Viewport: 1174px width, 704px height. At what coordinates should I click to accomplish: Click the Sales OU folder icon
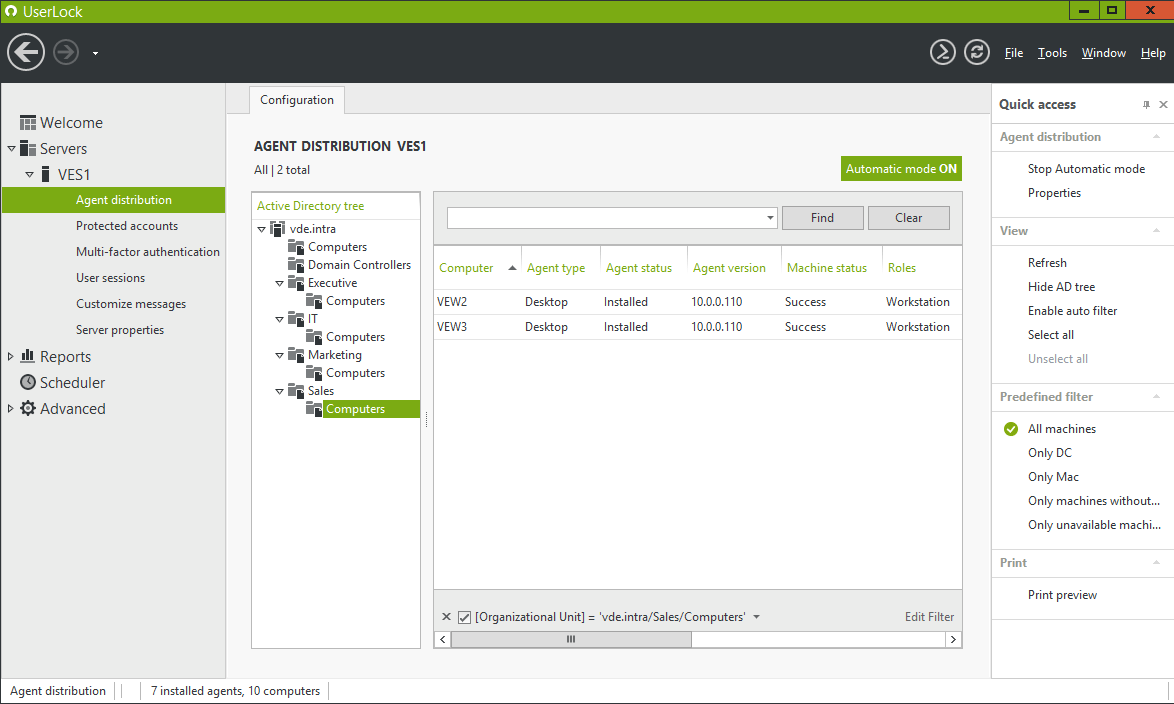(x=296, y=390)
